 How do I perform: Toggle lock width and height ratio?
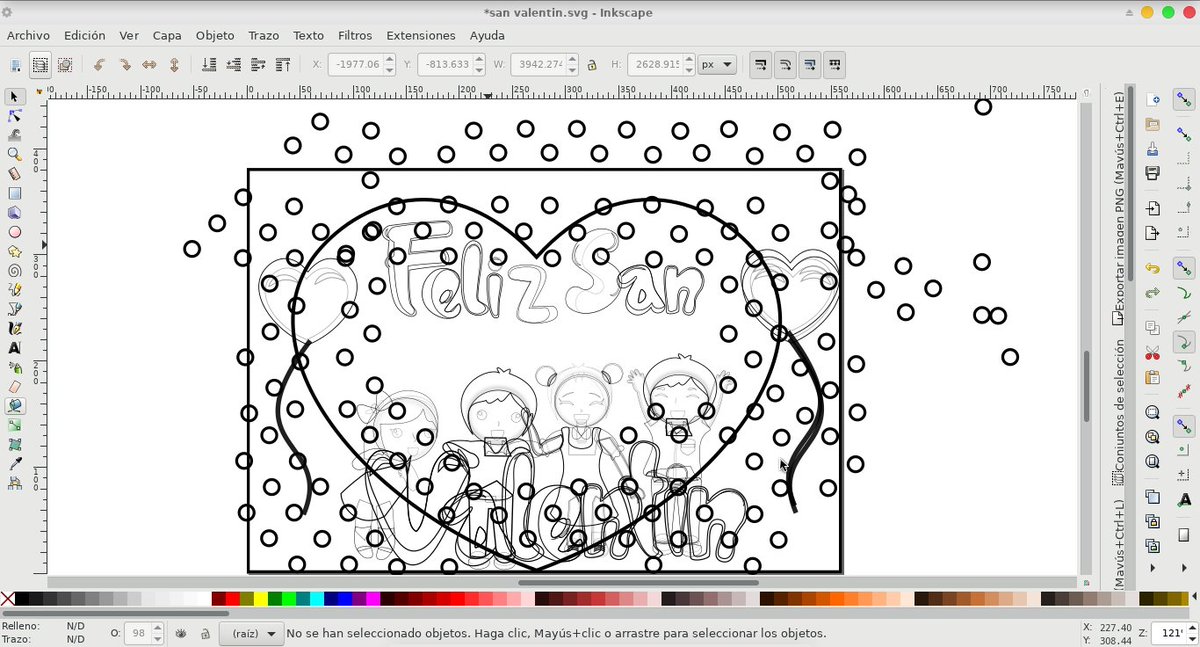592,64
